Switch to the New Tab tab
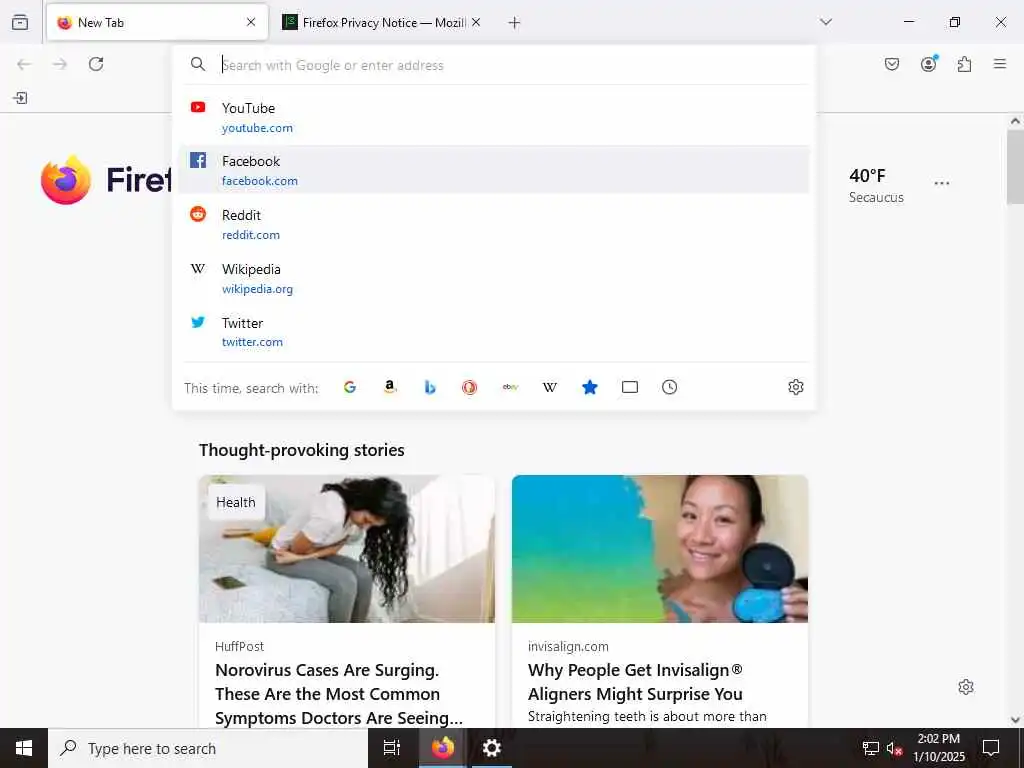Viewport: 1024px width, 768px height. (157, 22)
